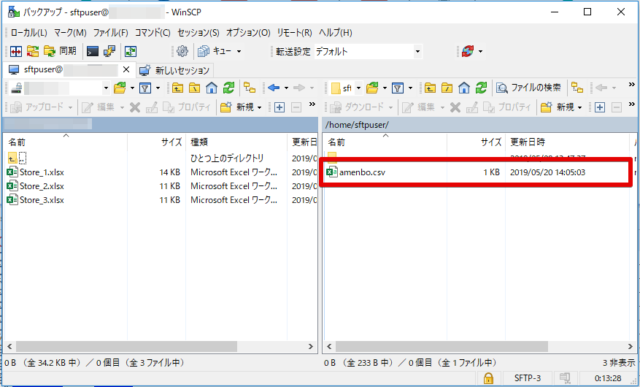
Task: Select Store_3.xlsx in local panel
Action: point(42,200)
